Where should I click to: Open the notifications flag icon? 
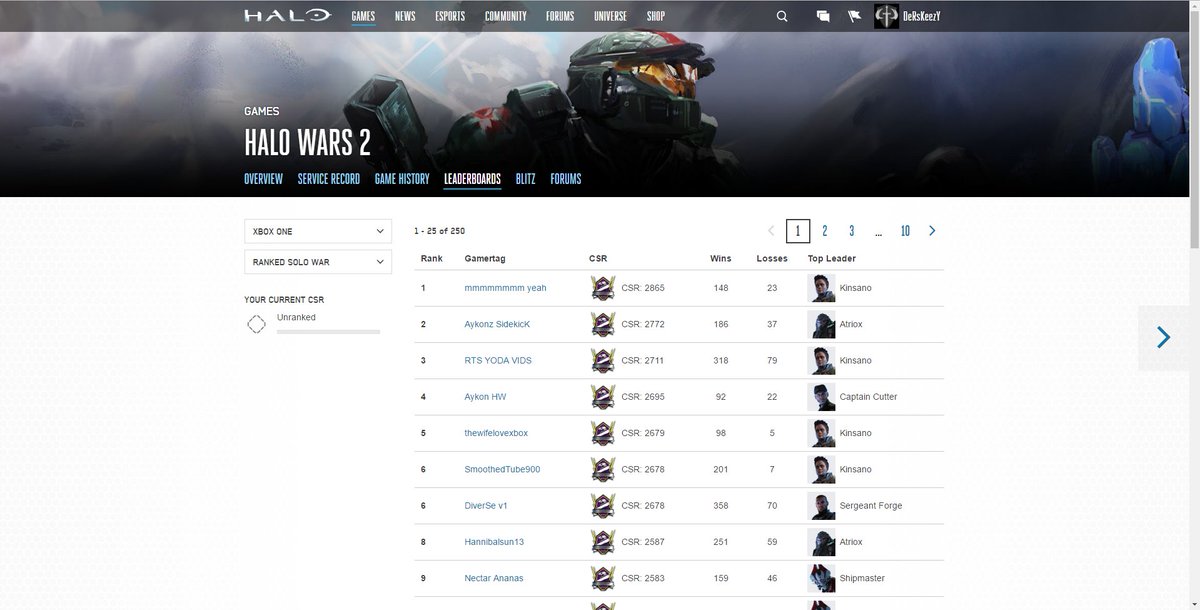click(x=854, y=16)
